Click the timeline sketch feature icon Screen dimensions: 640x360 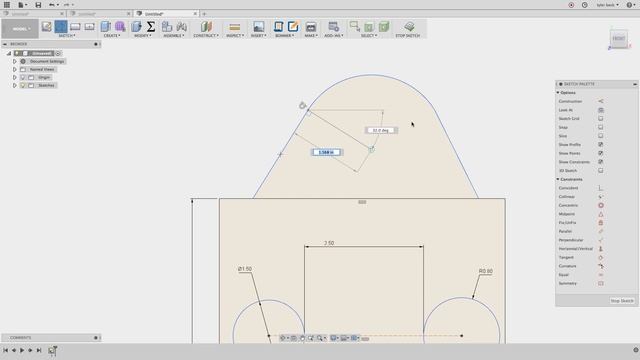52,350
